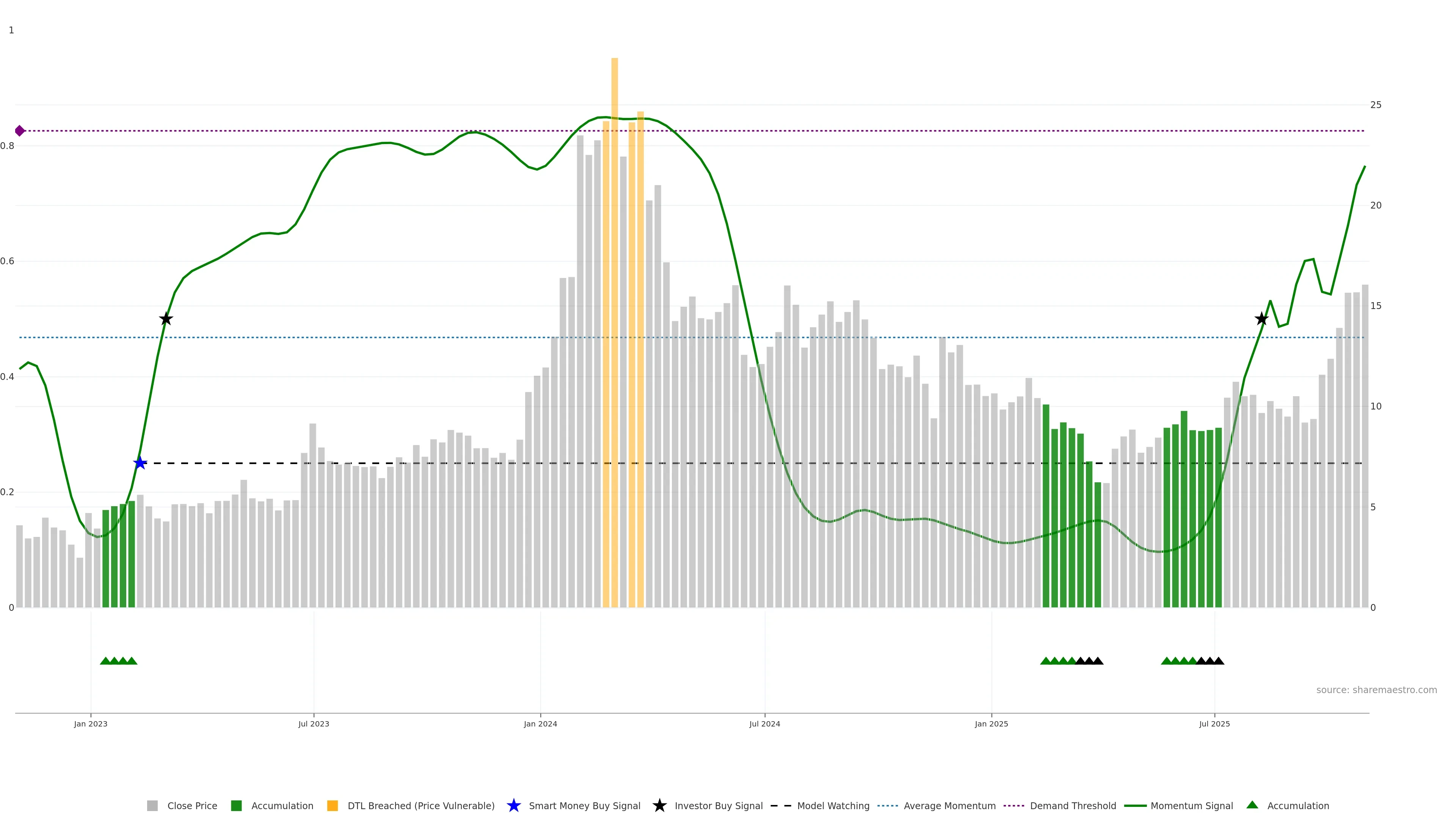Click the purple diamond Demand Threshold marker
1456x819 pixels.
click(20, 130)
